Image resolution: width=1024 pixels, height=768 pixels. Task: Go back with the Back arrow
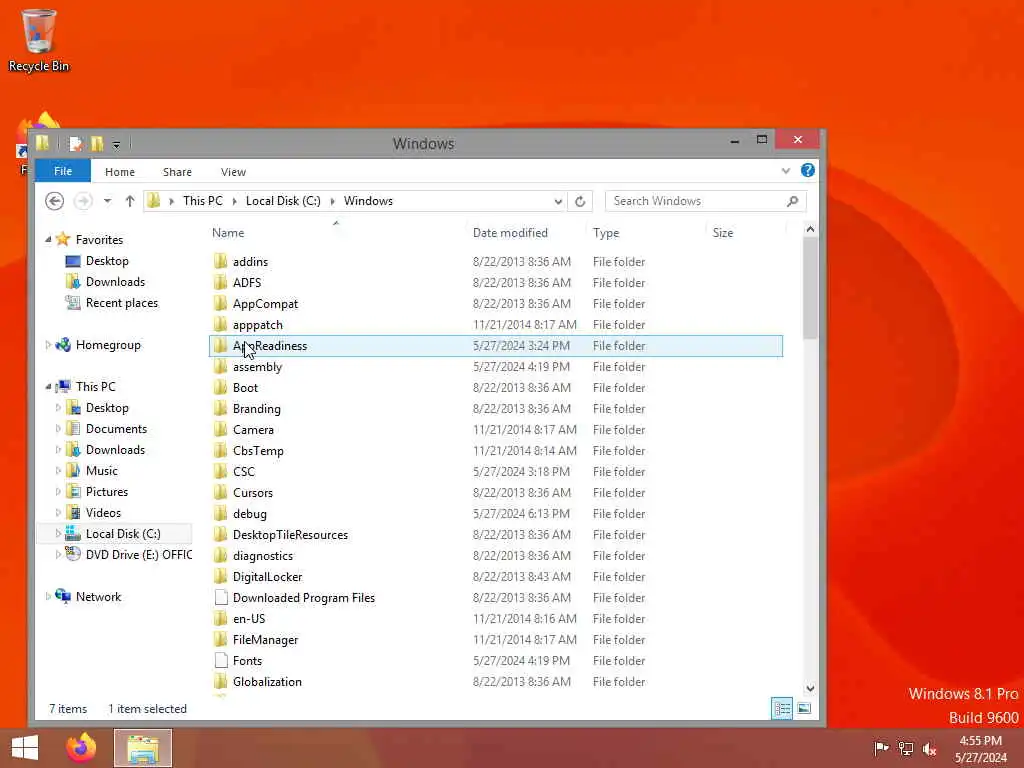click(x=55, y=200)
